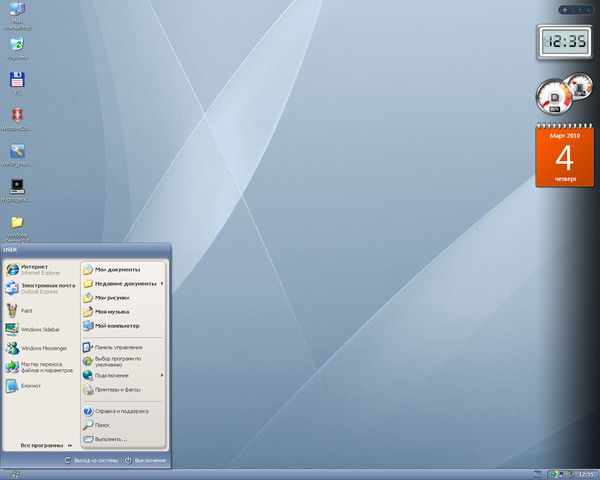Open the Корзина recycle bin desktop icon

coord(16,47)
